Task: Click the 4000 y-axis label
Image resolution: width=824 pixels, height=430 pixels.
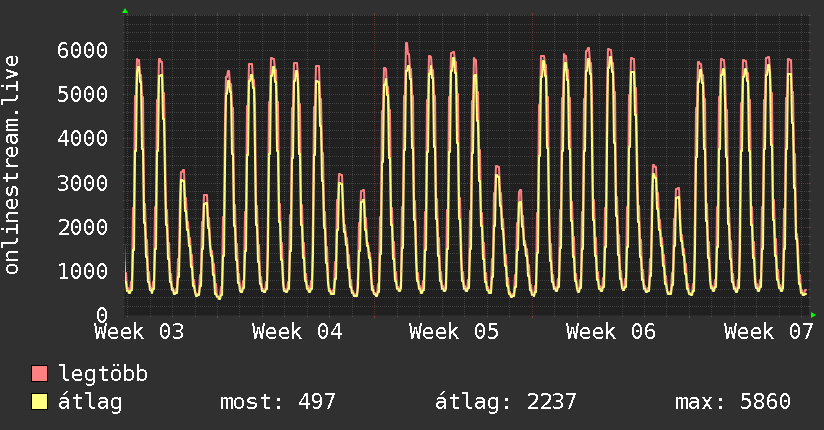Action: (x=83, y=139)
